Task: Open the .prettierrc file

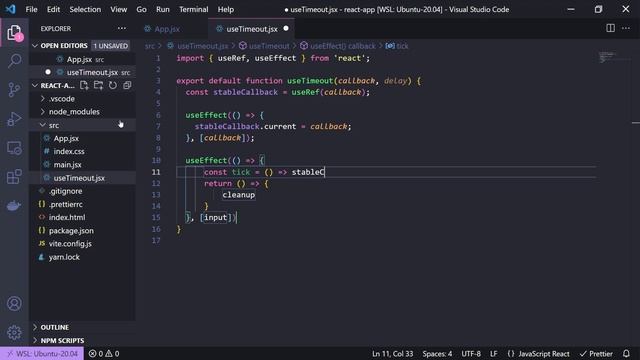Action: click(x=65, y=204)
